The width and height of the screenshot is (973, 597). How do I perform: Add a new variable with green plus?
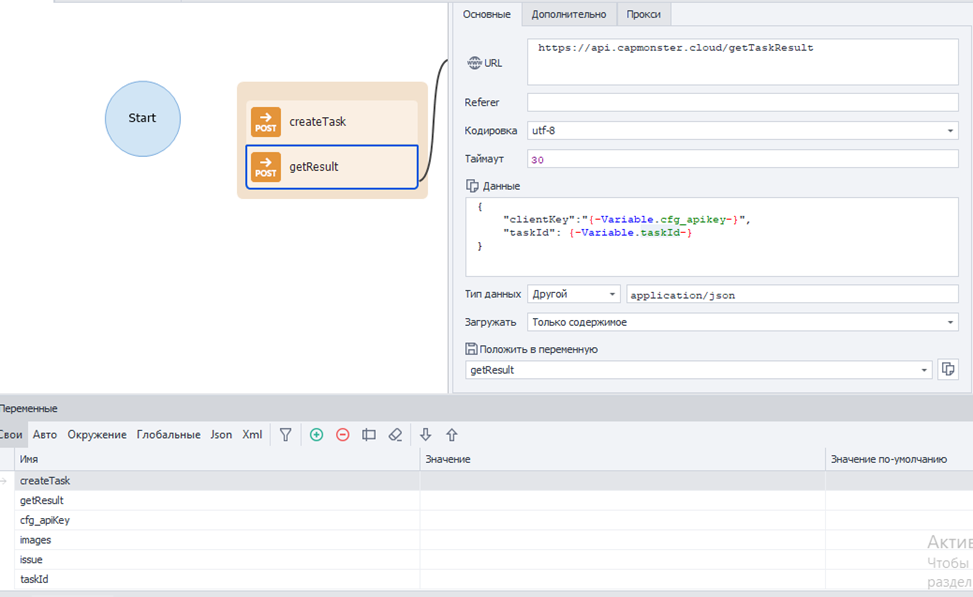317,435
